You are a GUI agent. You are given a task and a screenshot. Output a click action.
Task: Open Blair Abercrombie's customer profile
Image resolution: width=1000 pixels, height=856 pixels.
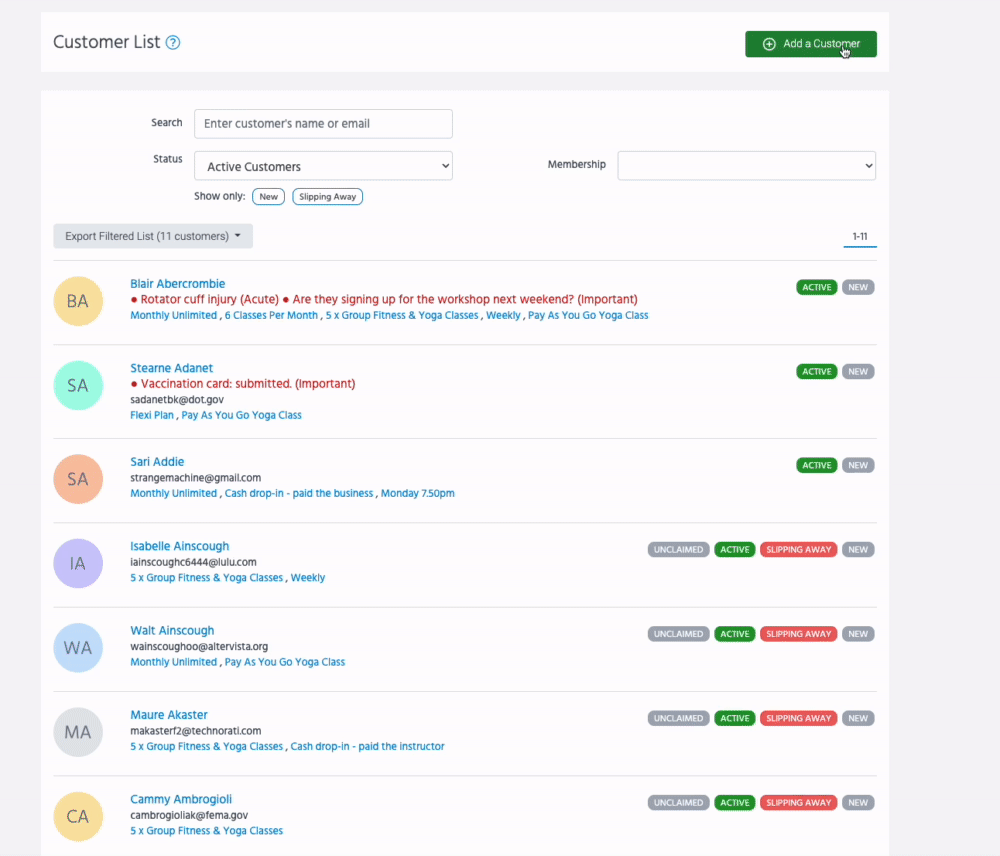(x=177, y=284)
